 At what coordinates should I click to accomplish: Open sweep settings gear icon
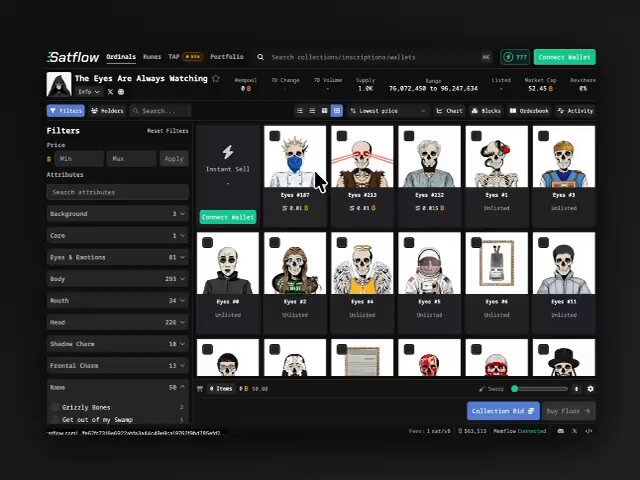[x=590, y=389]
